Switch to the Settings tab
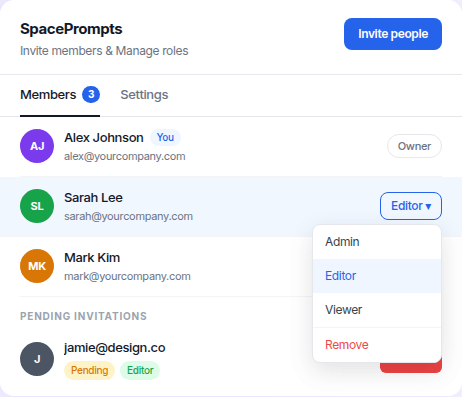This screenshot has height=397, width=462. pos(144,95)
